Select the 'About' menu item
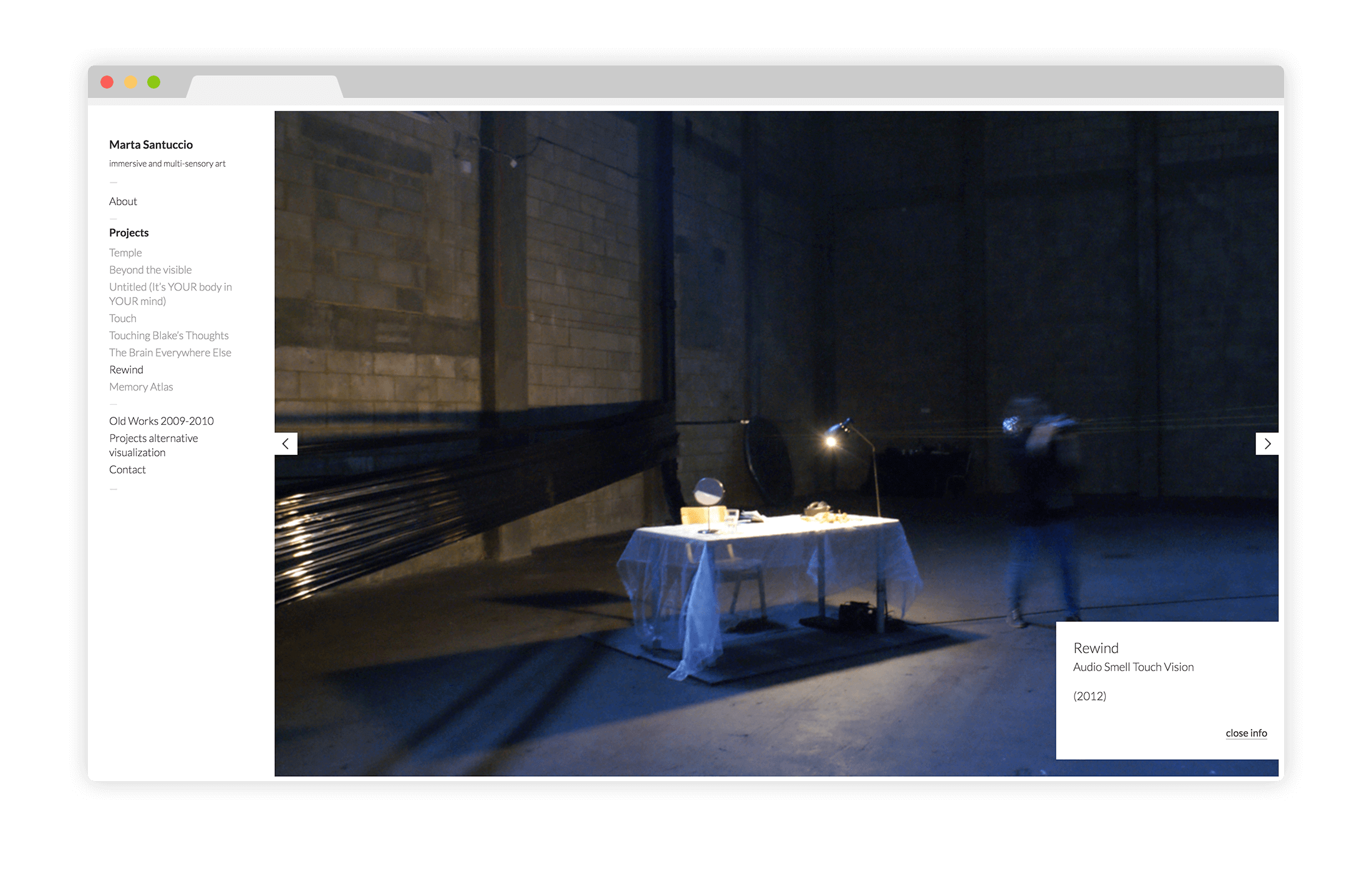This screenshot has width=1372, height=894. (x=124, y=201)
